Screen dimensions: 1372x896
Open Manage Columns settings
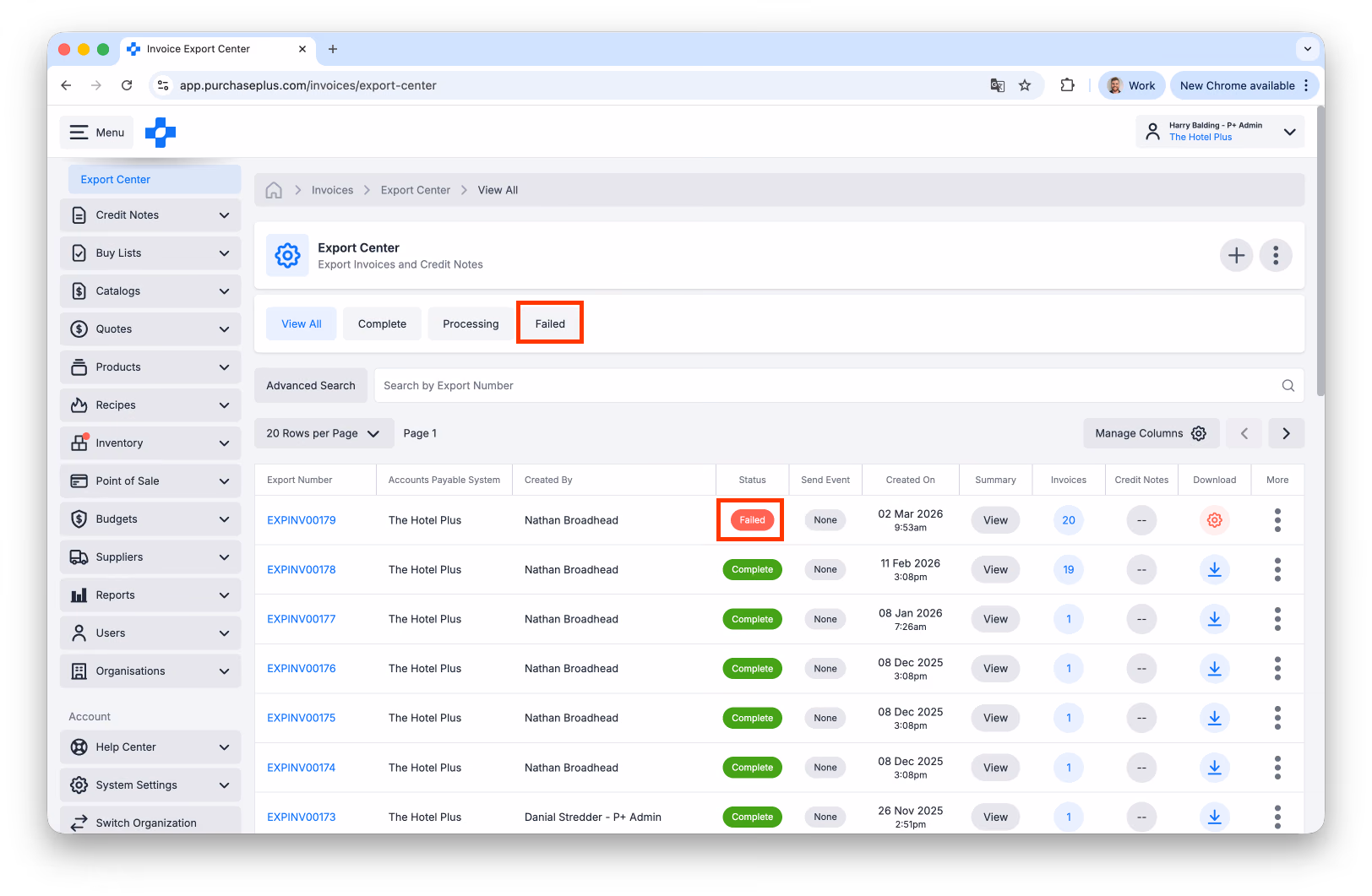tap(1151, 433)
